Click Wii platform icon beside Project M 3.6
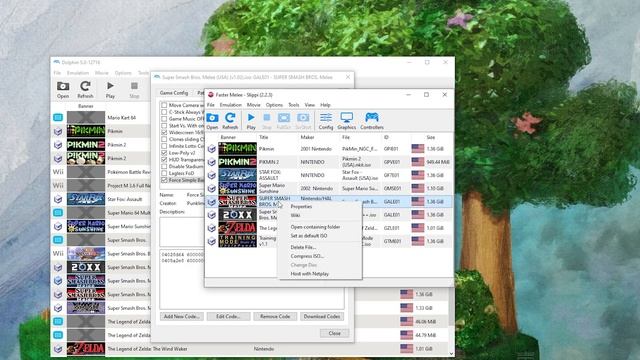This screenshot has width=640, height=360. coord(58,185)
